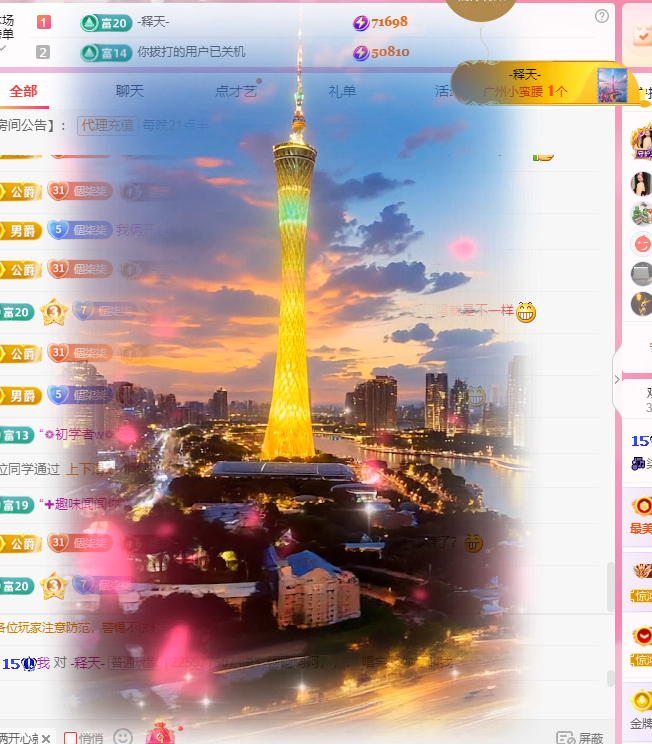Open the avatar with green bottles
Viewport: 652px width, 744px height.
coord(642,214)
